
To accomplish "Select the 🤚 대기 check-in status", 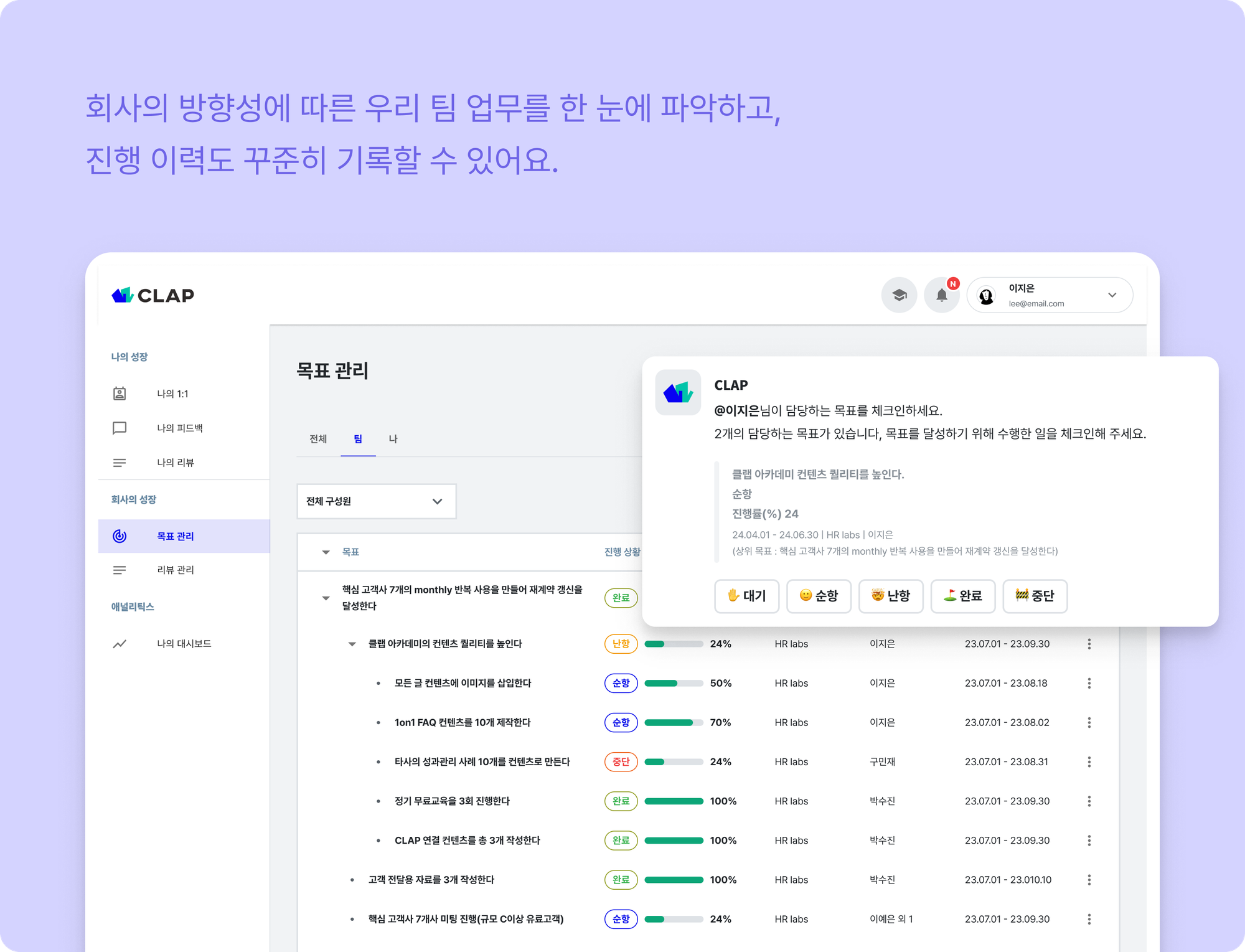I will point(747,596).
